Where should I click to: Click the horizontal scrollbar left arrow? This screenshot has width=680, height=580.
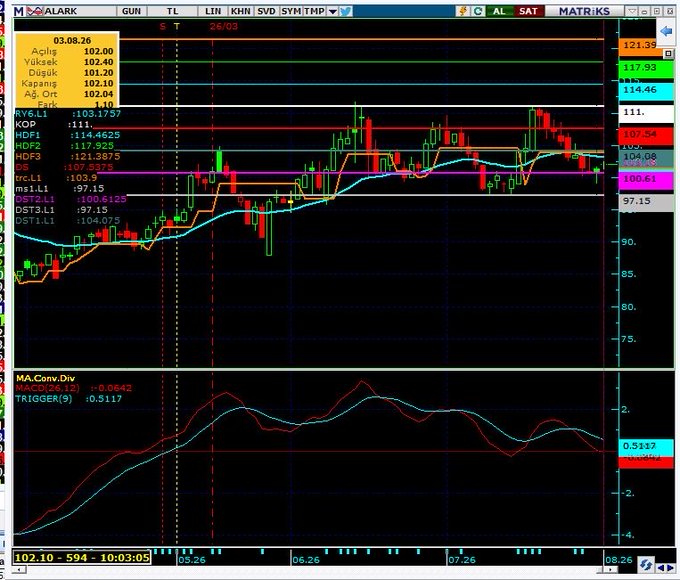click(18, 570)
